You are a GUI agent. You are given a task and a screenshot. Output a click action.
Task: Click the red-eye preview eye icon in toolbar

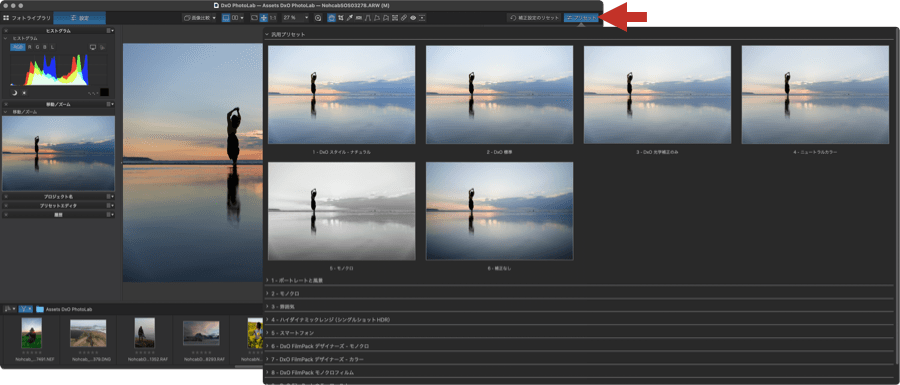coord(413,18)
